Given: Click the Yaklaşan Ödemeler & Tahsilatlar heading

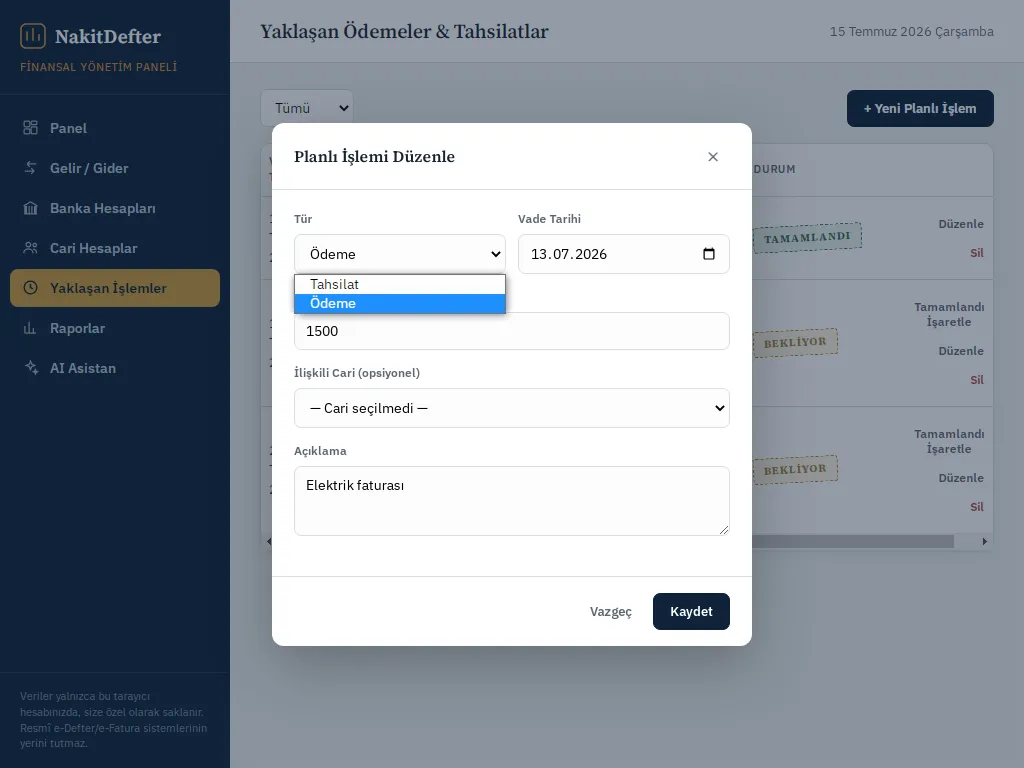Looking at the screenshot, I should (404, 31).
